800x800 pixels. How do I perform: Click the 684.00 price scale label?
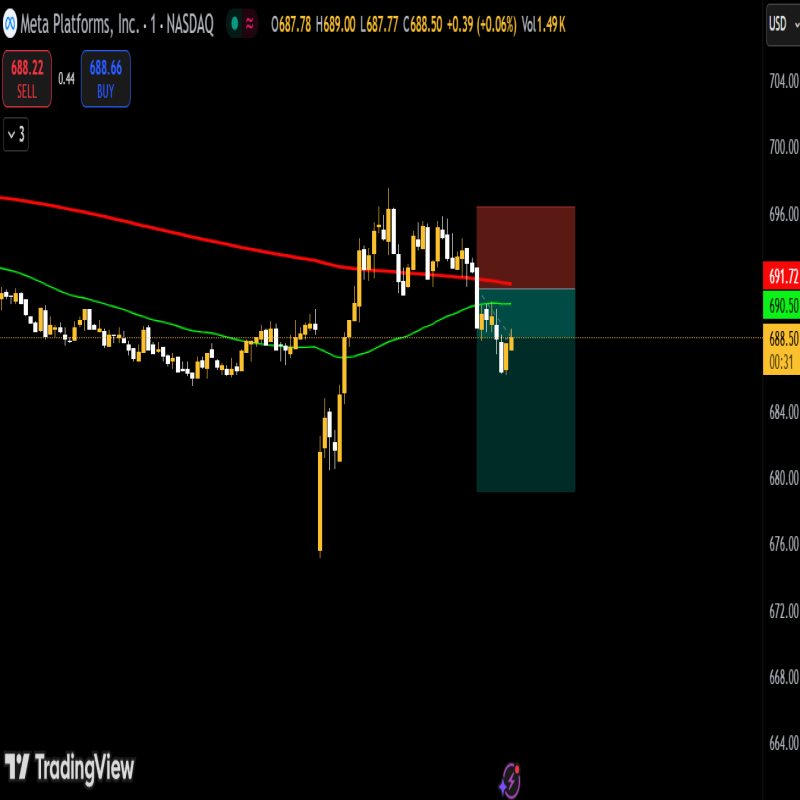point(784,412)
